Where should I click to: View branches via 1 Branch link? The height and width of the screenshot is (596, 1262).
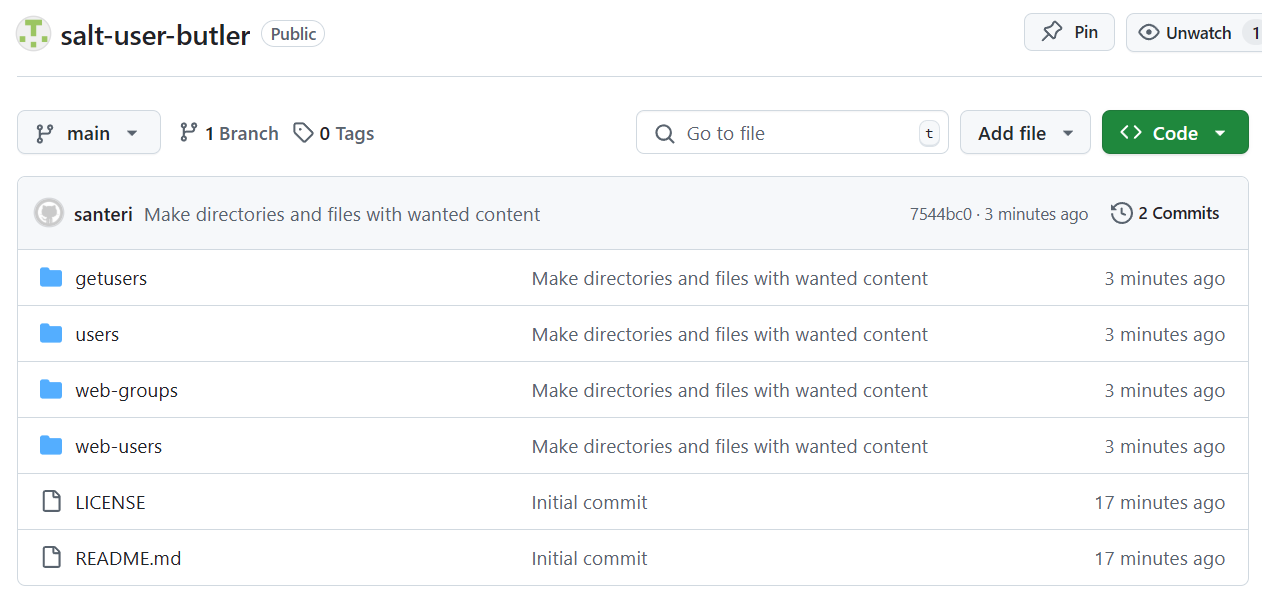click(229, 133)
